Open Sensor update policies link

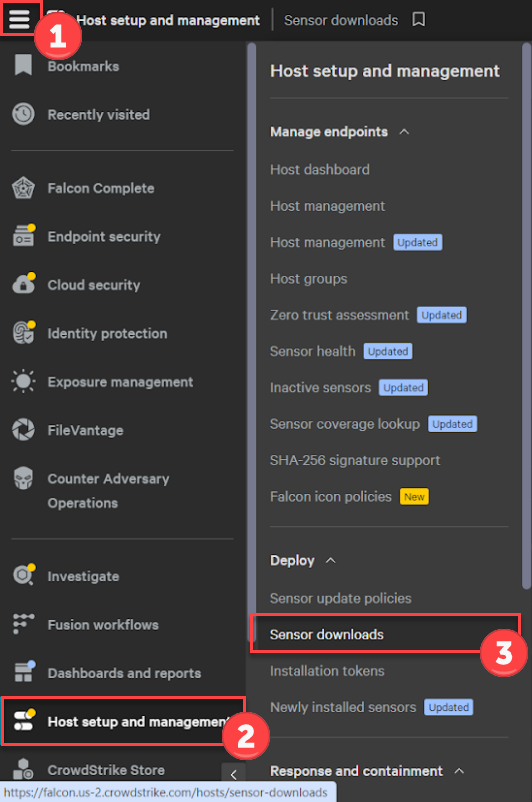(341, 598)
